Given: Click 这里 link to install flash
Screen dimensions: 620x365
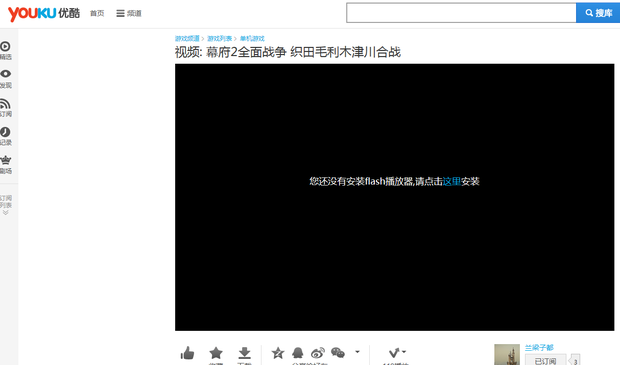Looking at the screenshot, I should pos(452,181).
